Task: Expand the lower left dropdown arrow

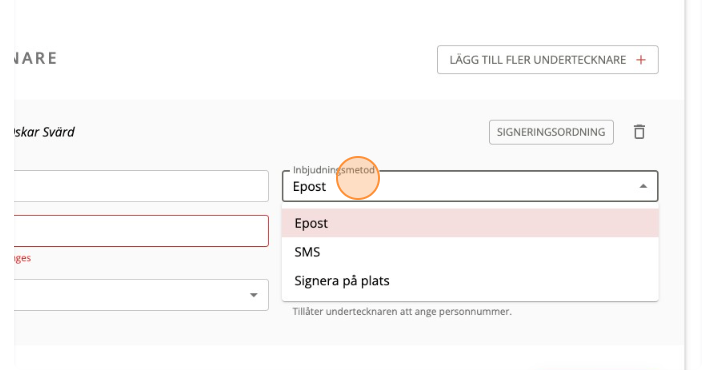Action: [253, 295]
